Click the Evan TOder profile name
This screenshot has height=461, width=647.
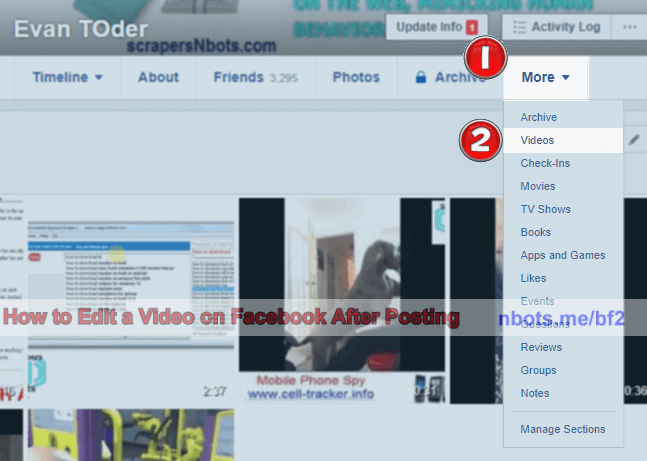pyautogui.click(x=81, y=29)
